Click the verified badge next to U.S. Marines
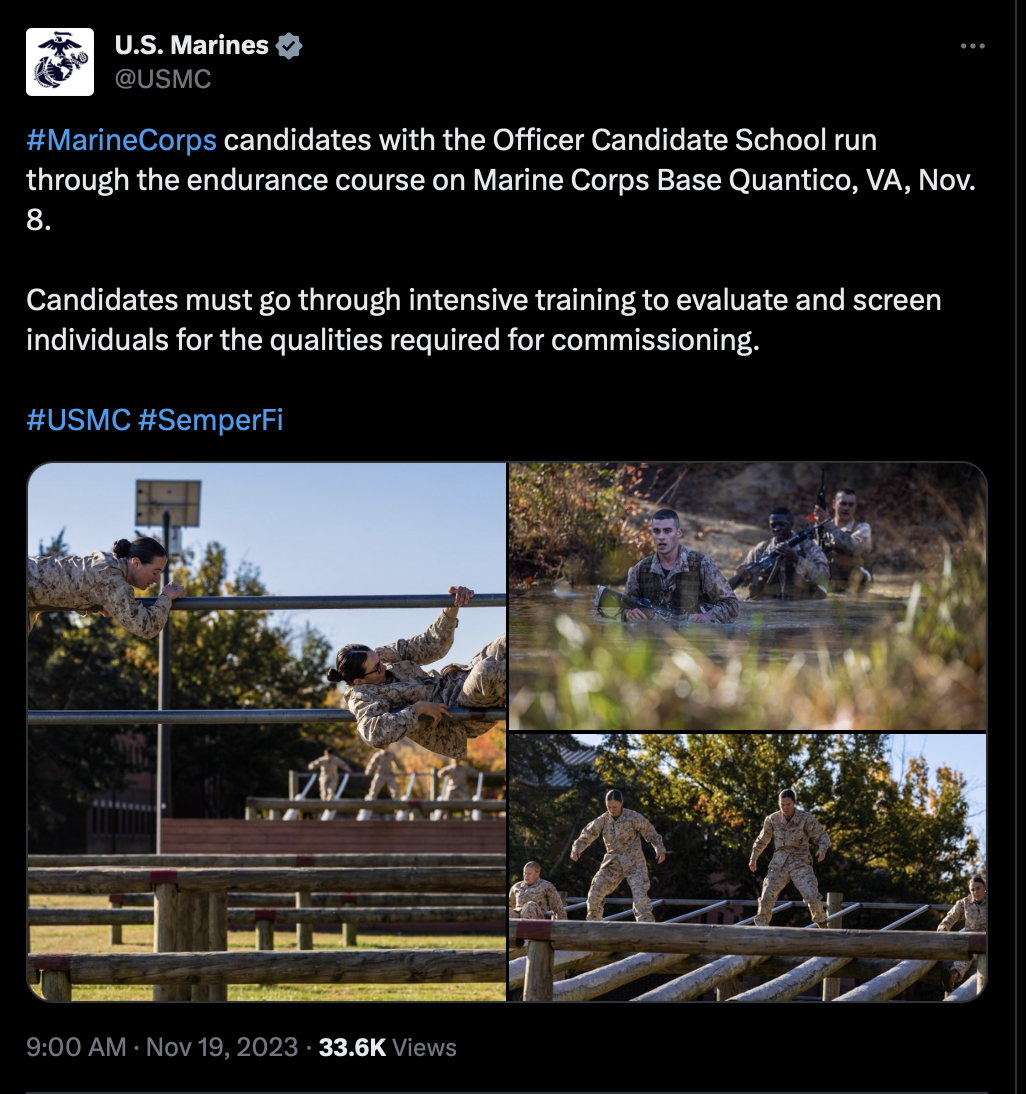Viewport: 1026px width, 1094px height. coord(289,46)
